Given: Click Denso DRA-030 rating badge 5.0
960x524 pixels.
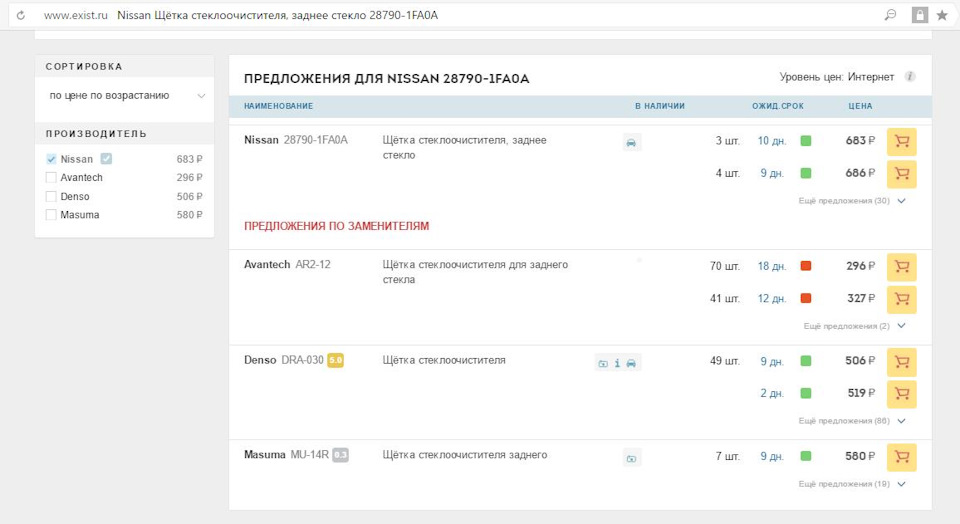Looking at the screenshot, I should pyautogui.click(x=336, y=361).
